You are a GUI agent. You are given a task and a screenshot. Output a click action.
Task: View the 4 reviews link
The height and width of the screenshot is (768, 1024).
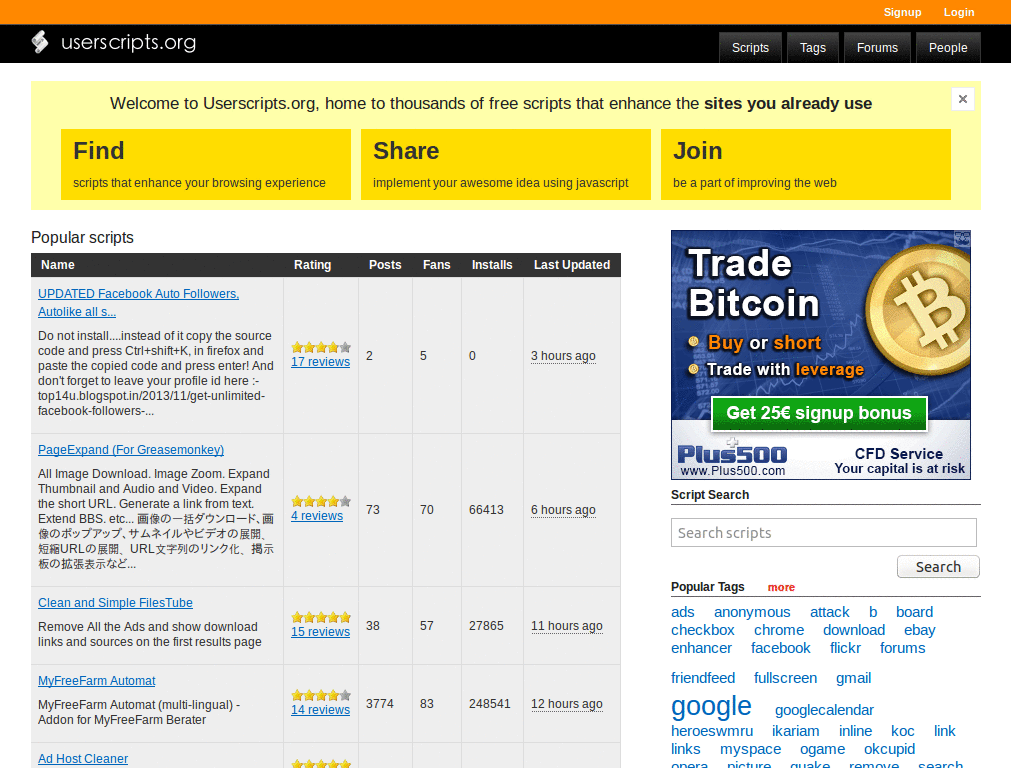pos(317,516)
